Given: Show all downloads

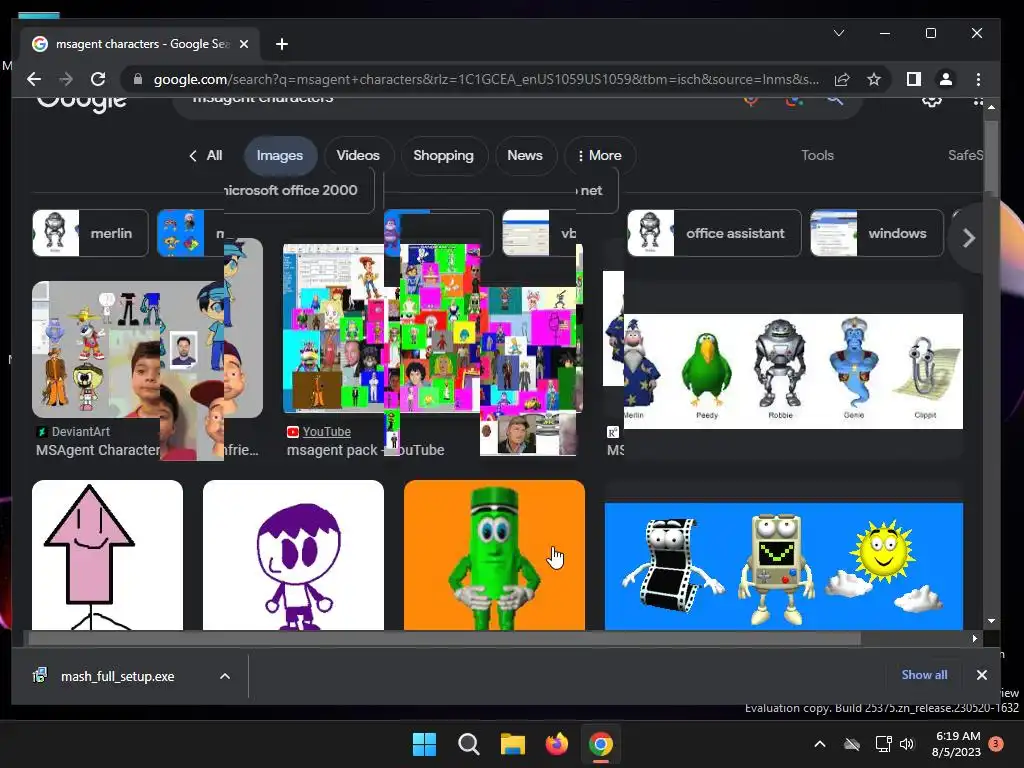Looking at the screenshot, I should pyautogui.click(x=924, y=675).
